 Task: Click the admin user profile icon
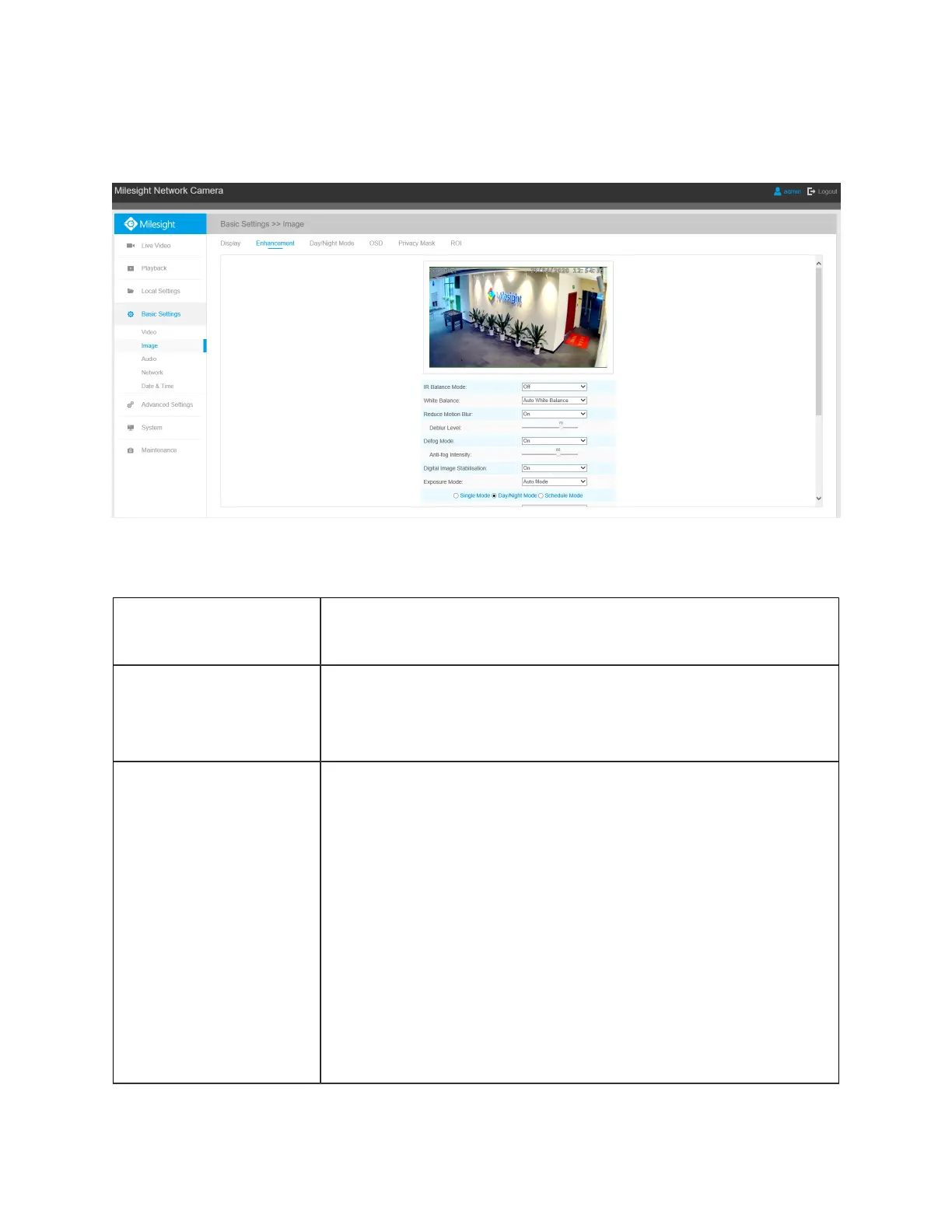click(x=777, y=191)
